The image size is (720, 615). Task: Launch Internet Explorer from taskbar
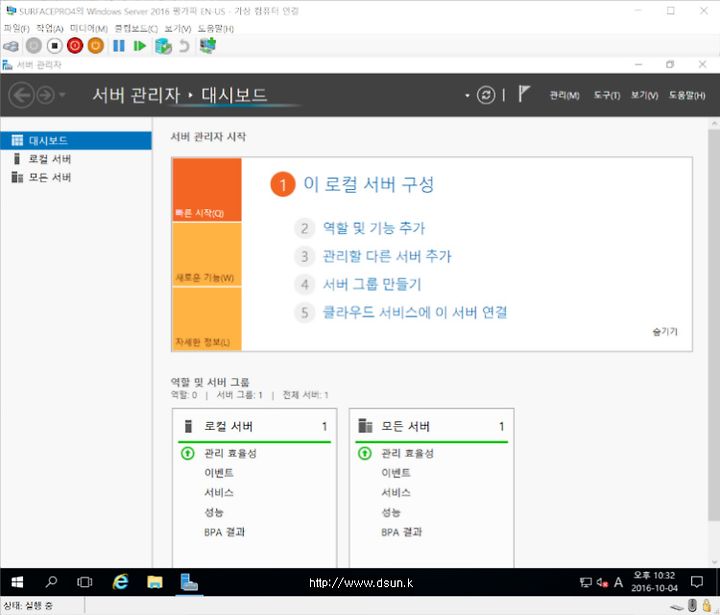[120, 582]
